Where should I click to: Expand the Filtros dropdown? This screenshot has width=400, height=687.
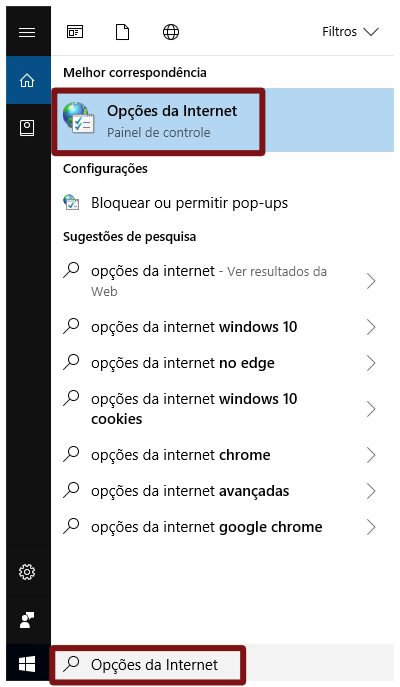(350, 32)
